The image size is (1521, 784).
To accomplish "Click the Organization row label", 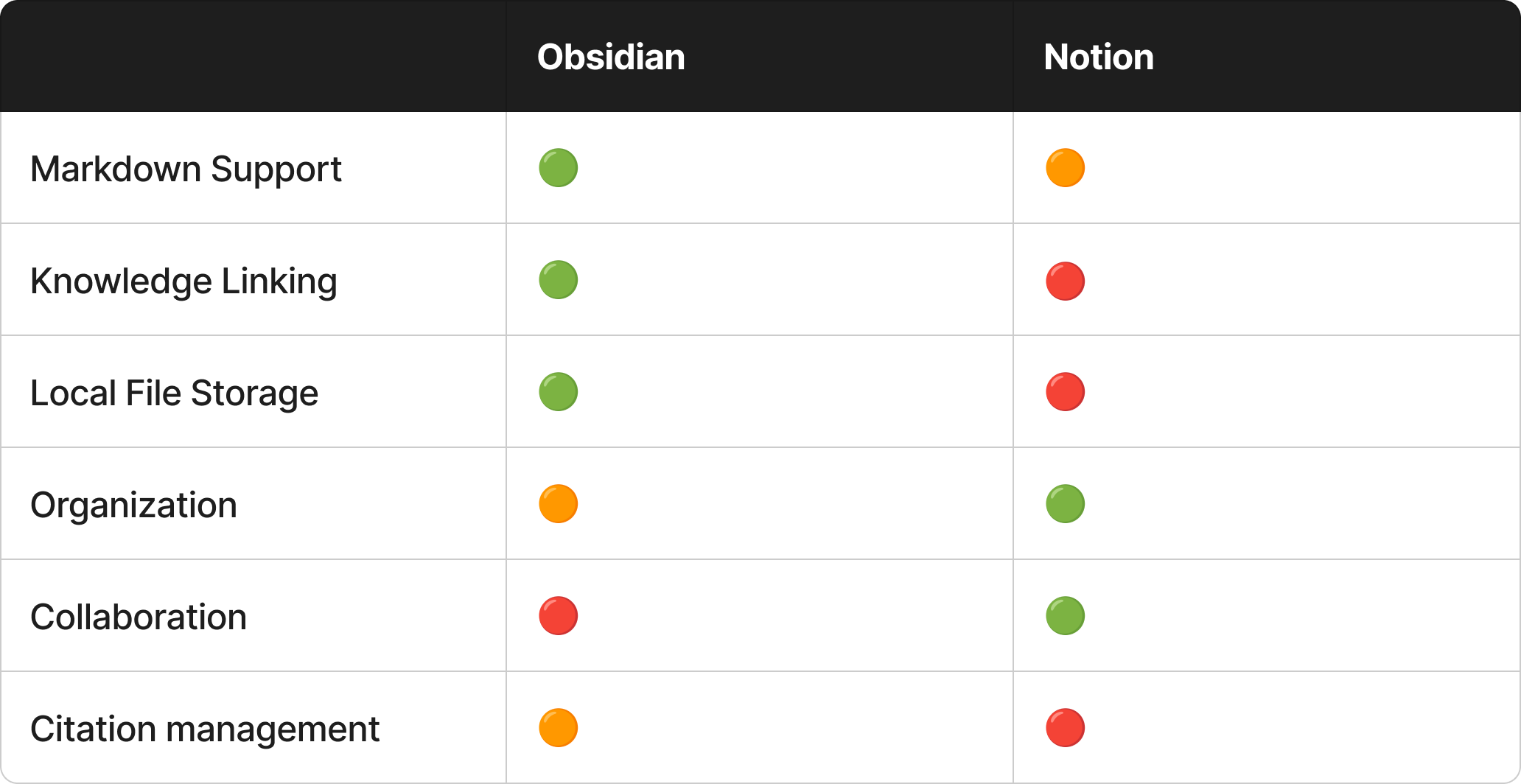I will 133,505.
